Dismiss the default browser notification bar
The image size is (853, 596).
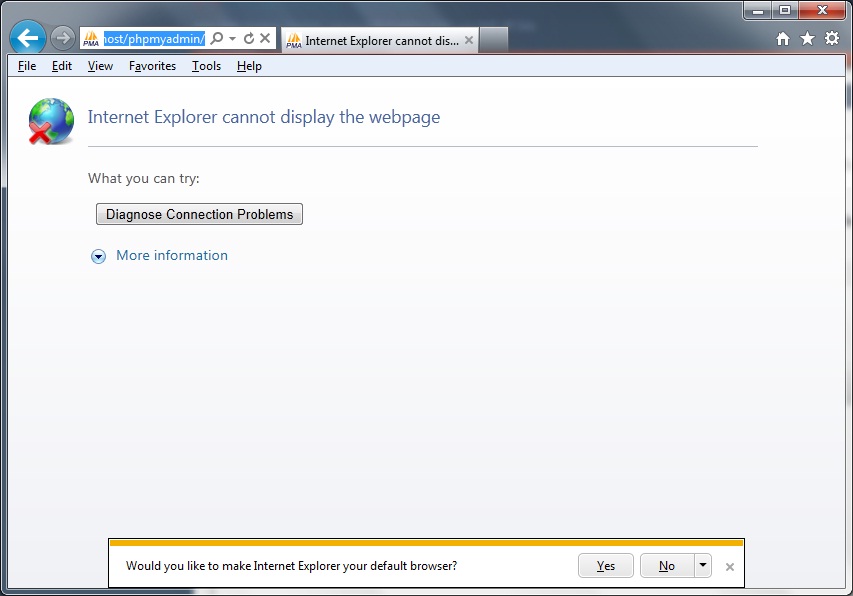click(730, 567)
